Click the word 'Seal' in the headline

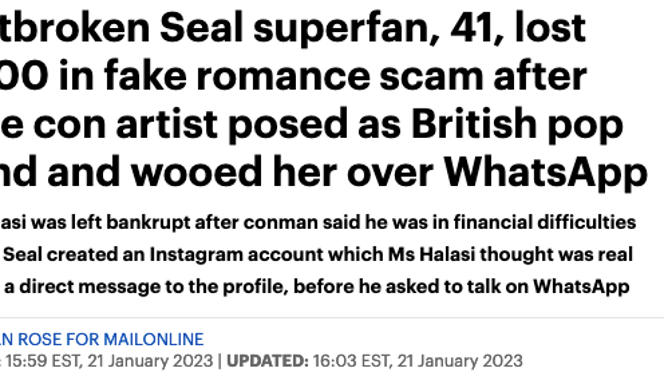201,29
